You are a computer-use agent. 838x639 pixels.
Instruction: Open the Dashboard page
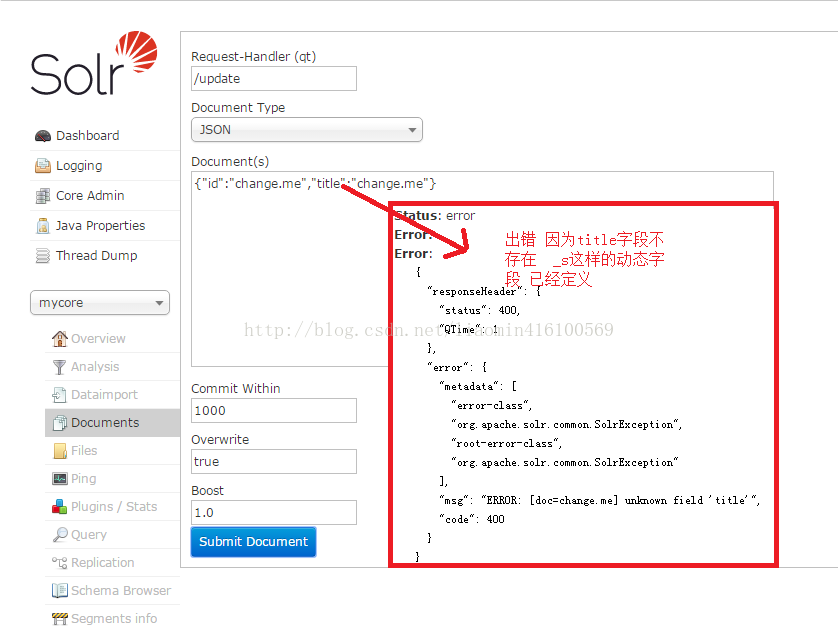tap(88, 136)
